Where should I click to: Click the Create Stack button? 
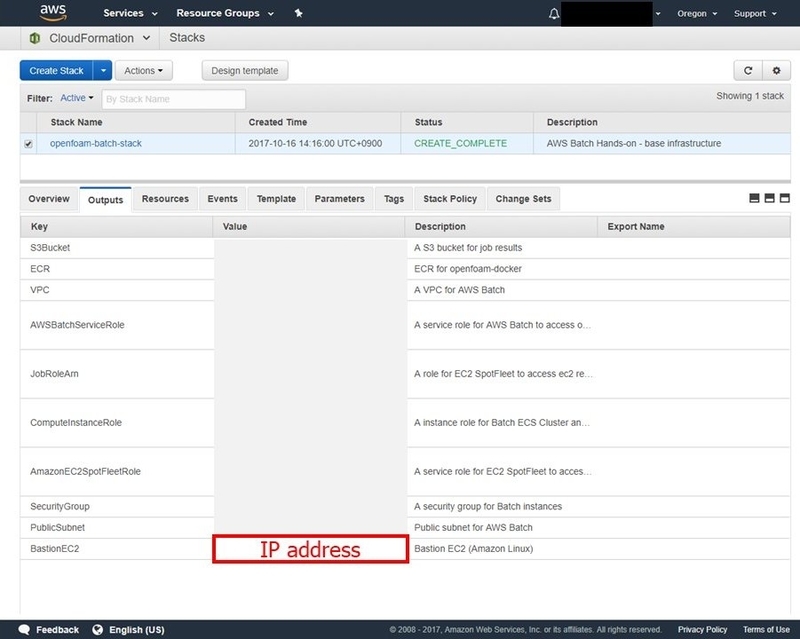point(57,70)
